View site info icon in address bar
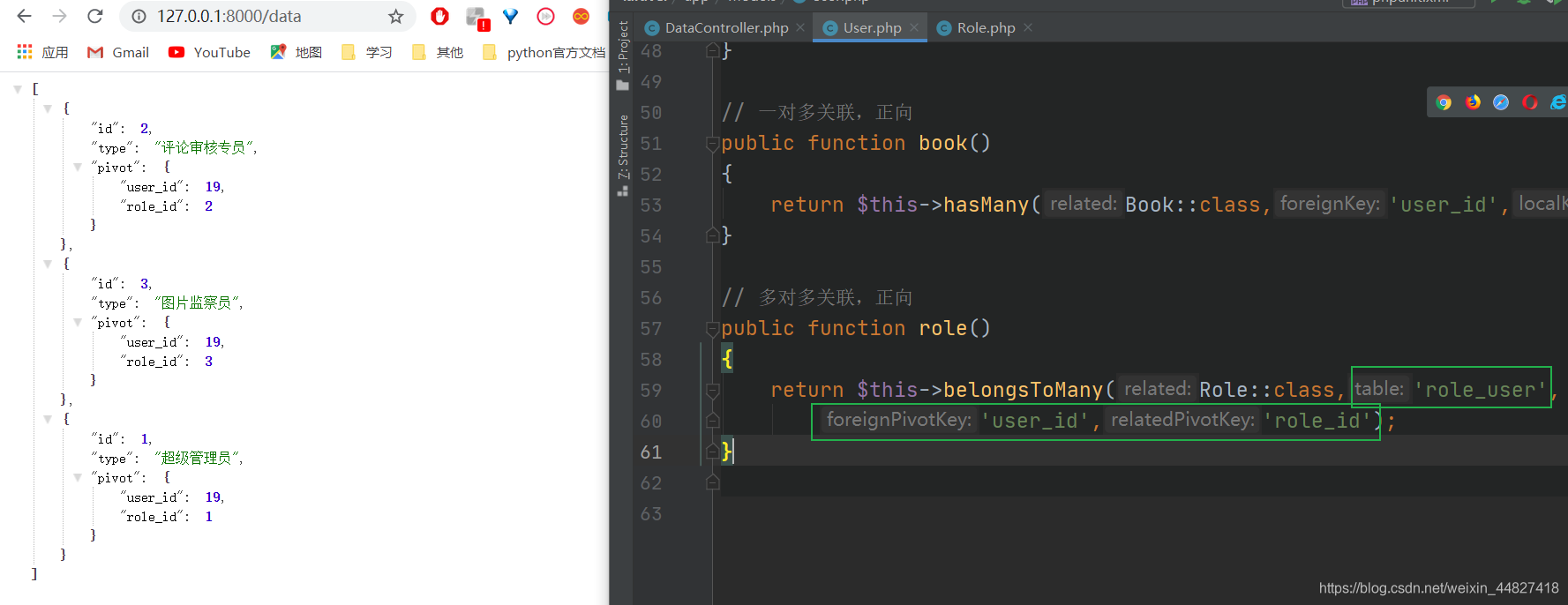 [x=139, y=16]
